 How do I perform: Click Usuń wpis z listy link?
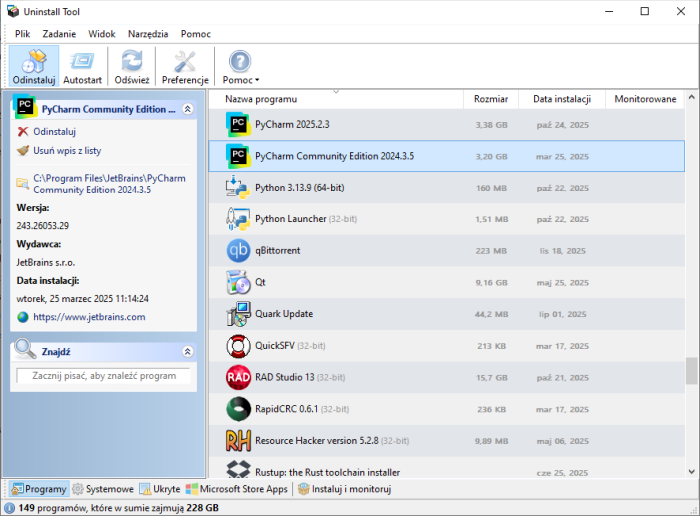point(67,150)
